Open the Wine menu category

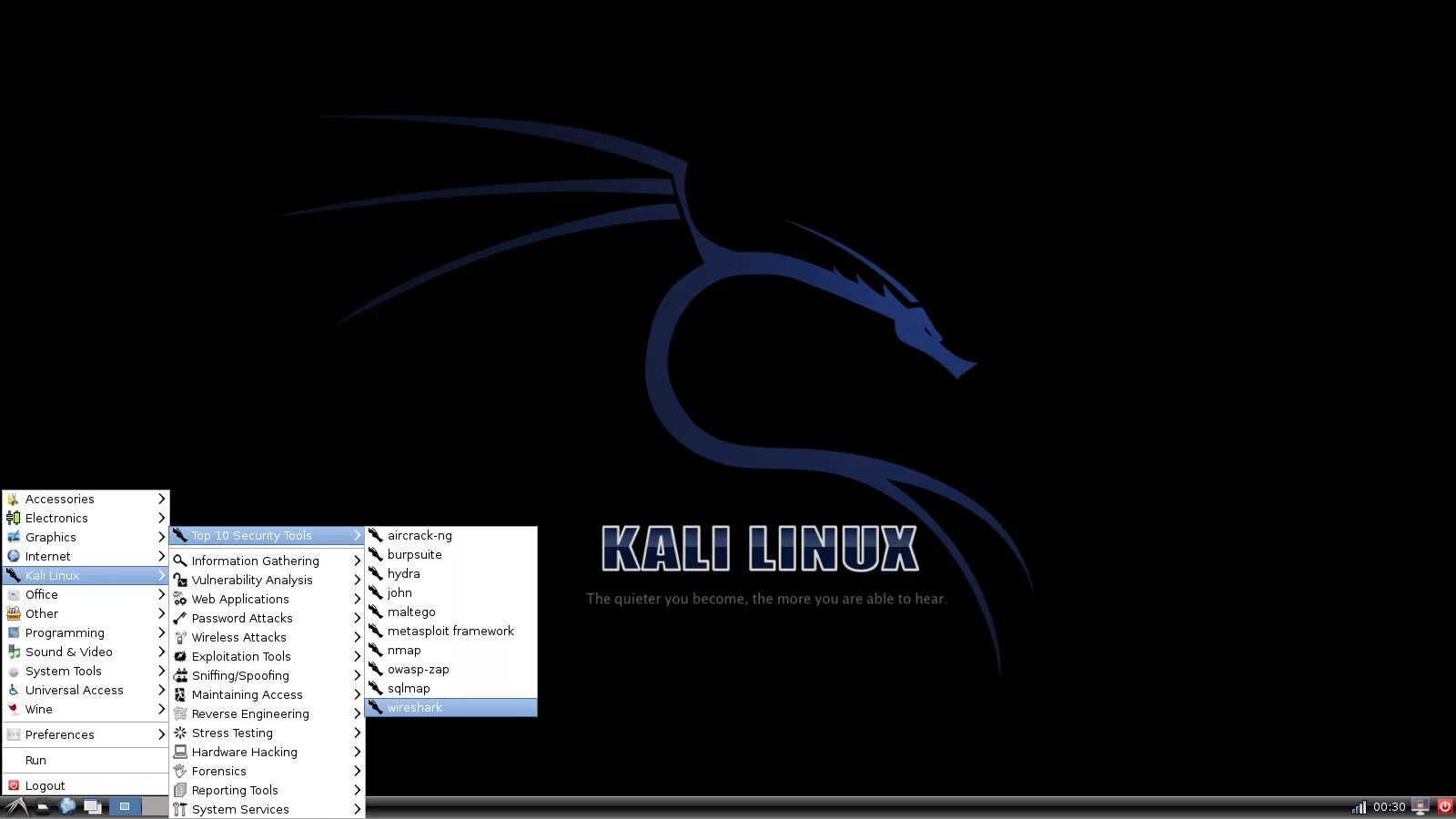coord(86,709)
